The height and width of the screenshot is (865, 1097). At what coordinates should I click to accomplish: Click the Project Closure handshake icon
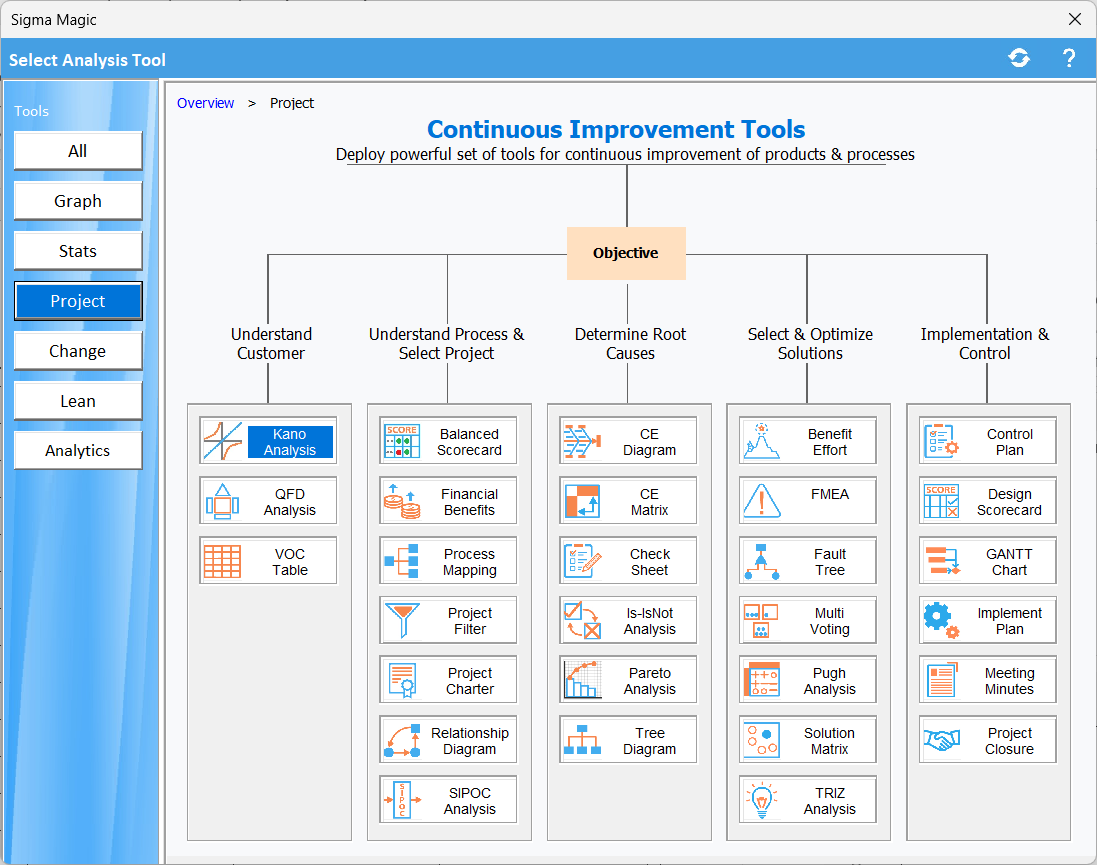tap(941, 740)
